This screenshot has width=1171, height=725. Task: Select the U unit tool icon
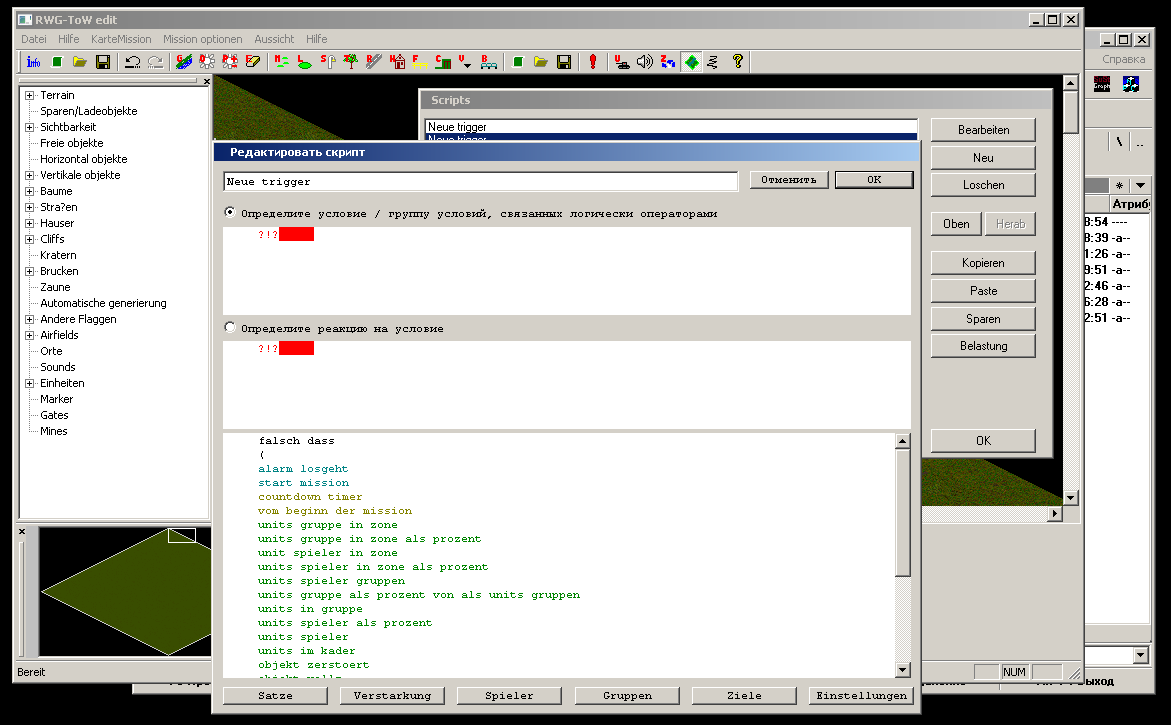point(621,62)
